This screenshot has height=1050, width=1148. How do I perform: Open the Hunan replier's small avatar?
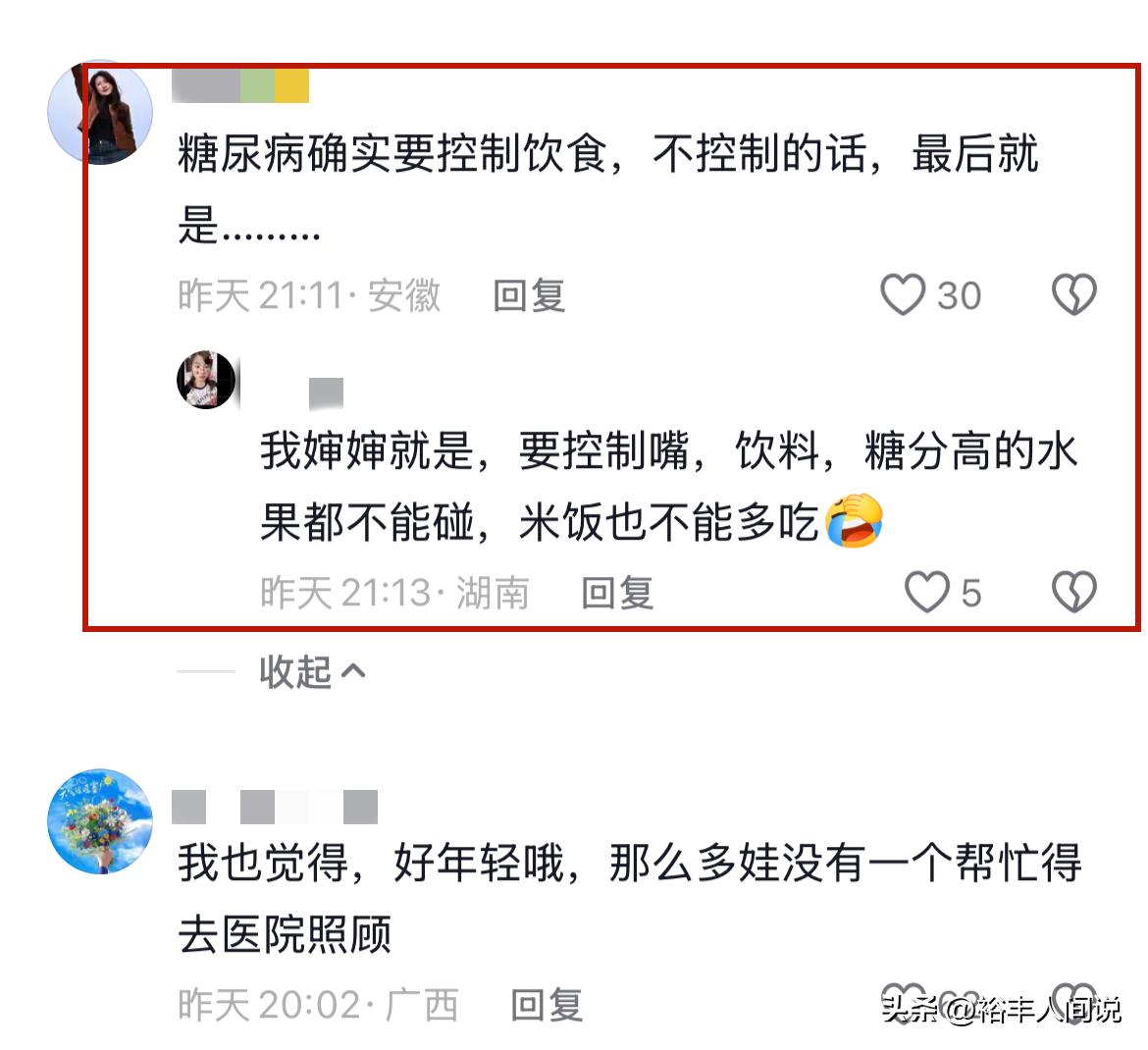[x=206, y=380]
